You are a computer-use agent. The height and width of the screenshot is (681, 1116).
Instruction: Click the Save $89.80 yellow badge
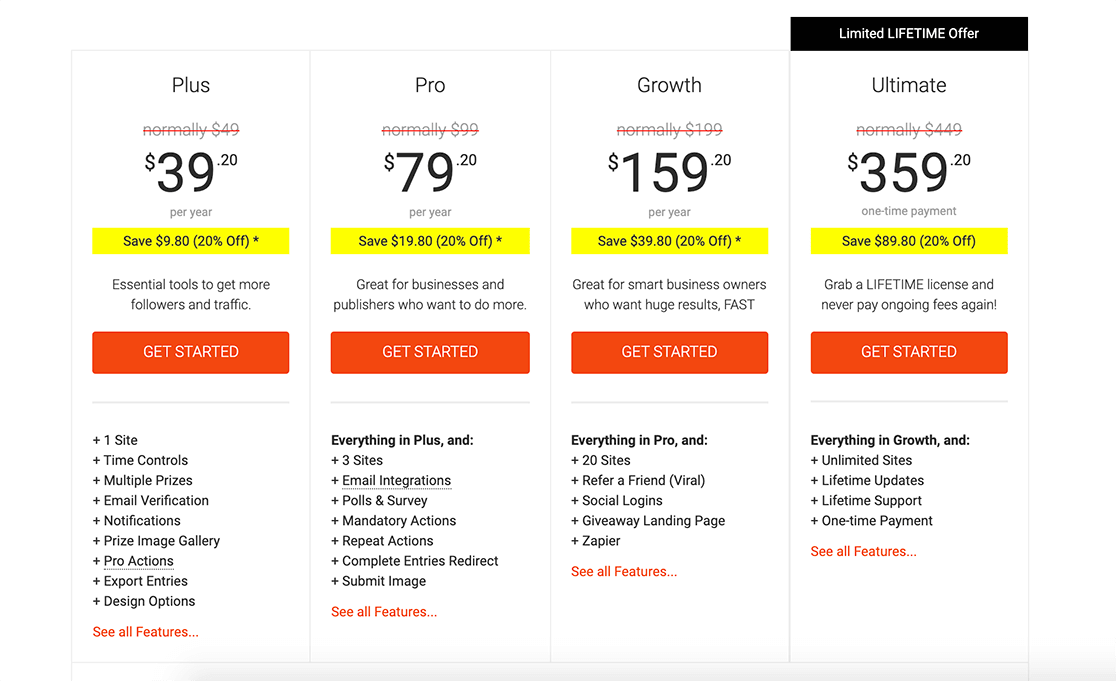908,241
